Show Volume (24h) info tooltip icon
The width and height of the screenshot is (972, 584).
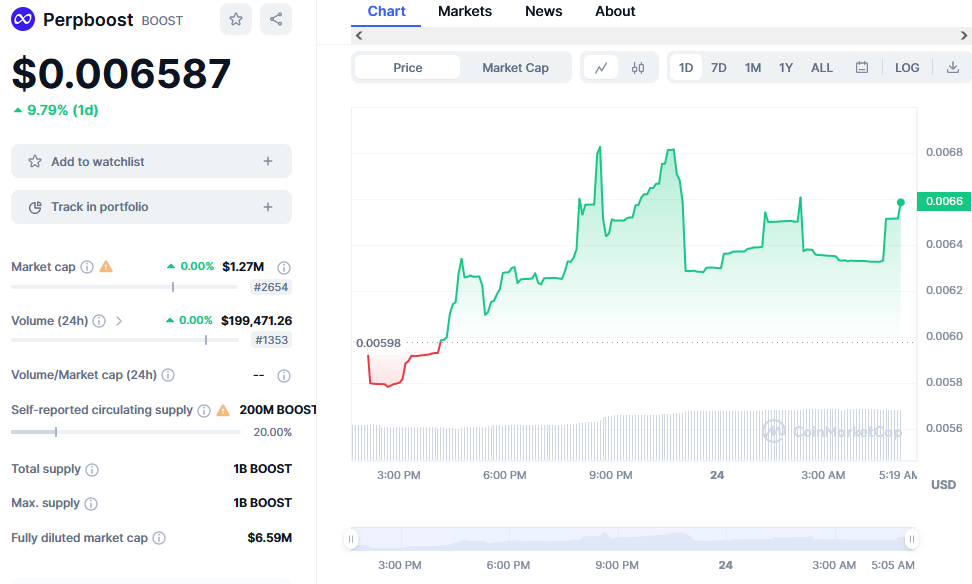point(99,321)
